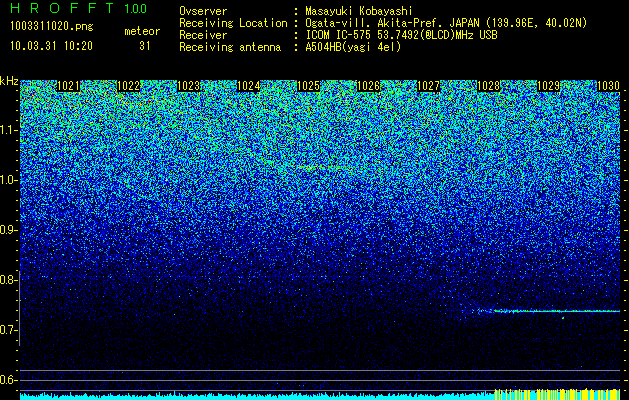Click the 1022 time marker
The image size is (629, 400).
(x=129, y=86)
